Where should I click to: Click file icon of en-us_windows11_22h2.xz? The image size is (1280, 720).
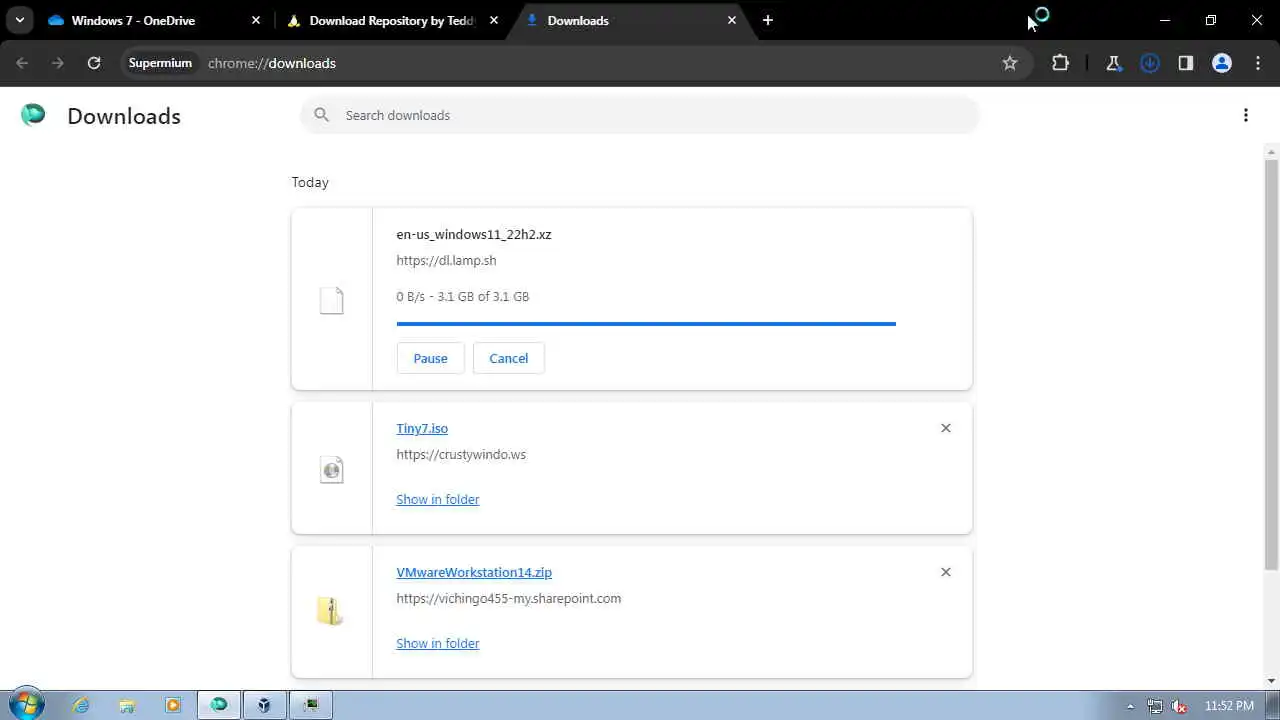331,300
